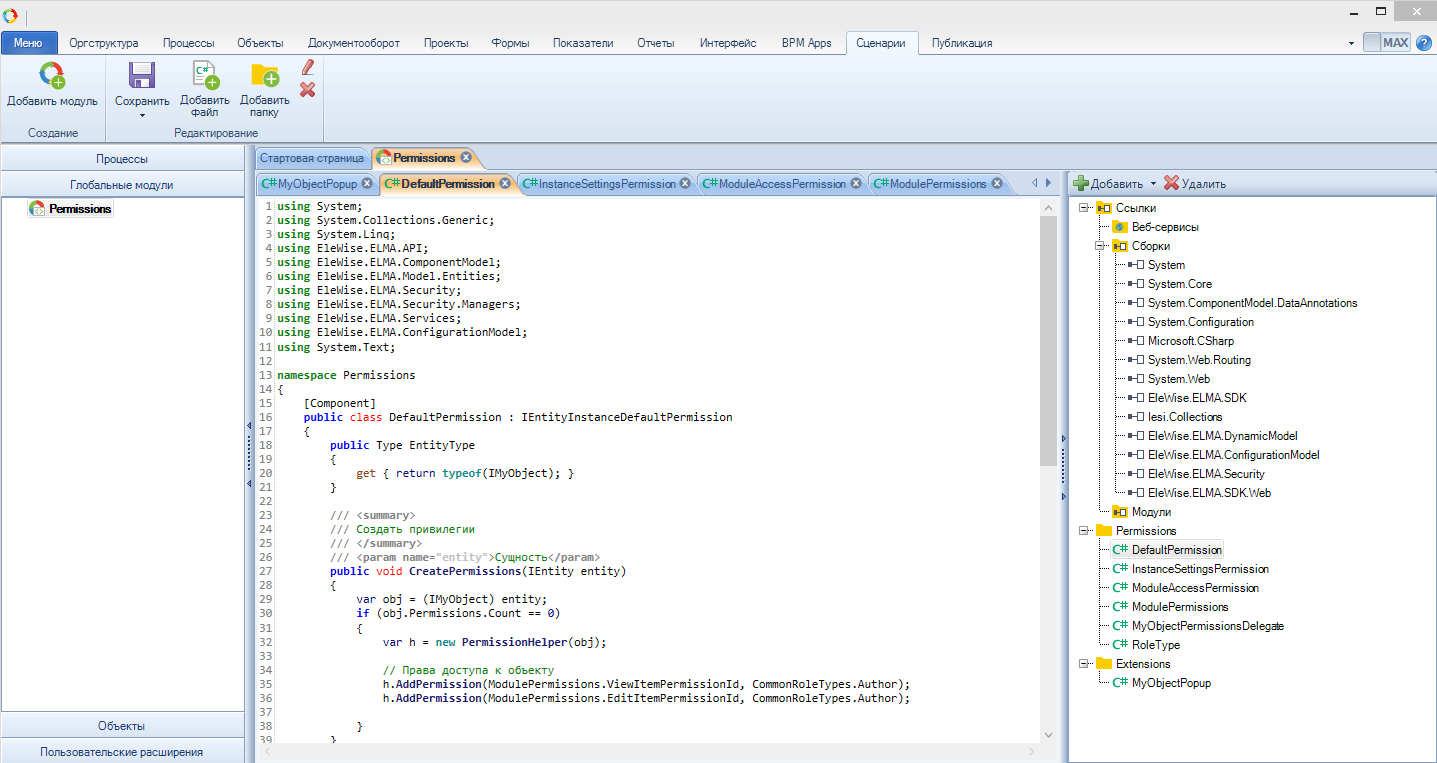This screenshot has height=763, width=1437.
Task: Collapse the Сборки tree node
Action: 1099,246
